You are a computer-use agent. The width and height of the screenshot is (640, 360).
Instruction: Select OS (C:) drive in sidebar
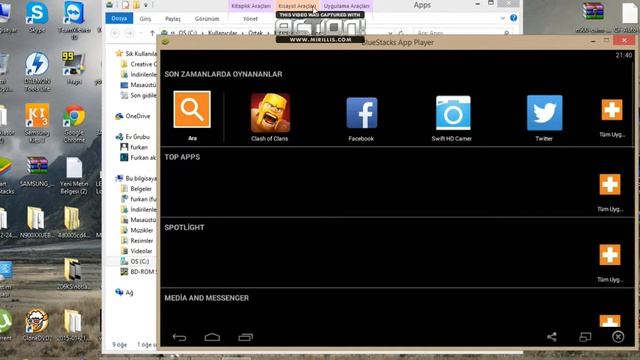click(x=135, y=261)
